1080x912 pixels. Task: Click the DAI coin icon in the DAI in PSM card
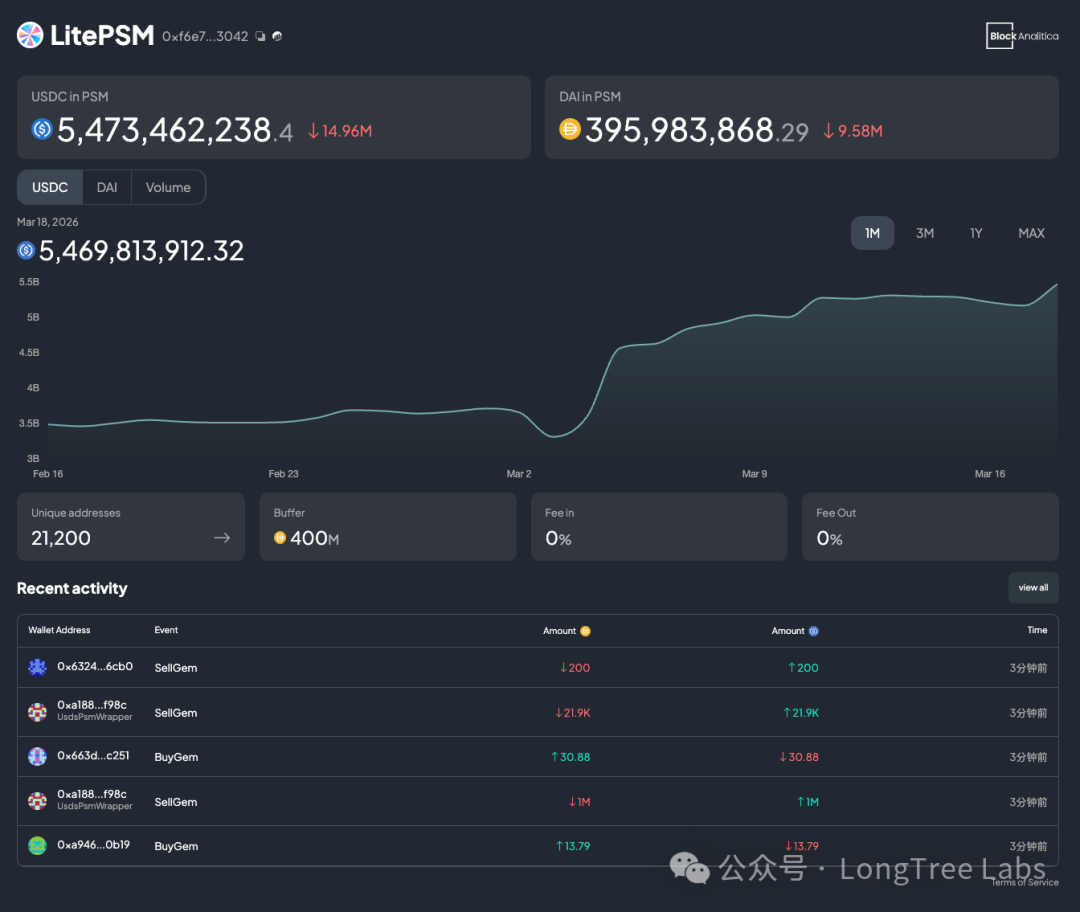click(x=570, y=129)
